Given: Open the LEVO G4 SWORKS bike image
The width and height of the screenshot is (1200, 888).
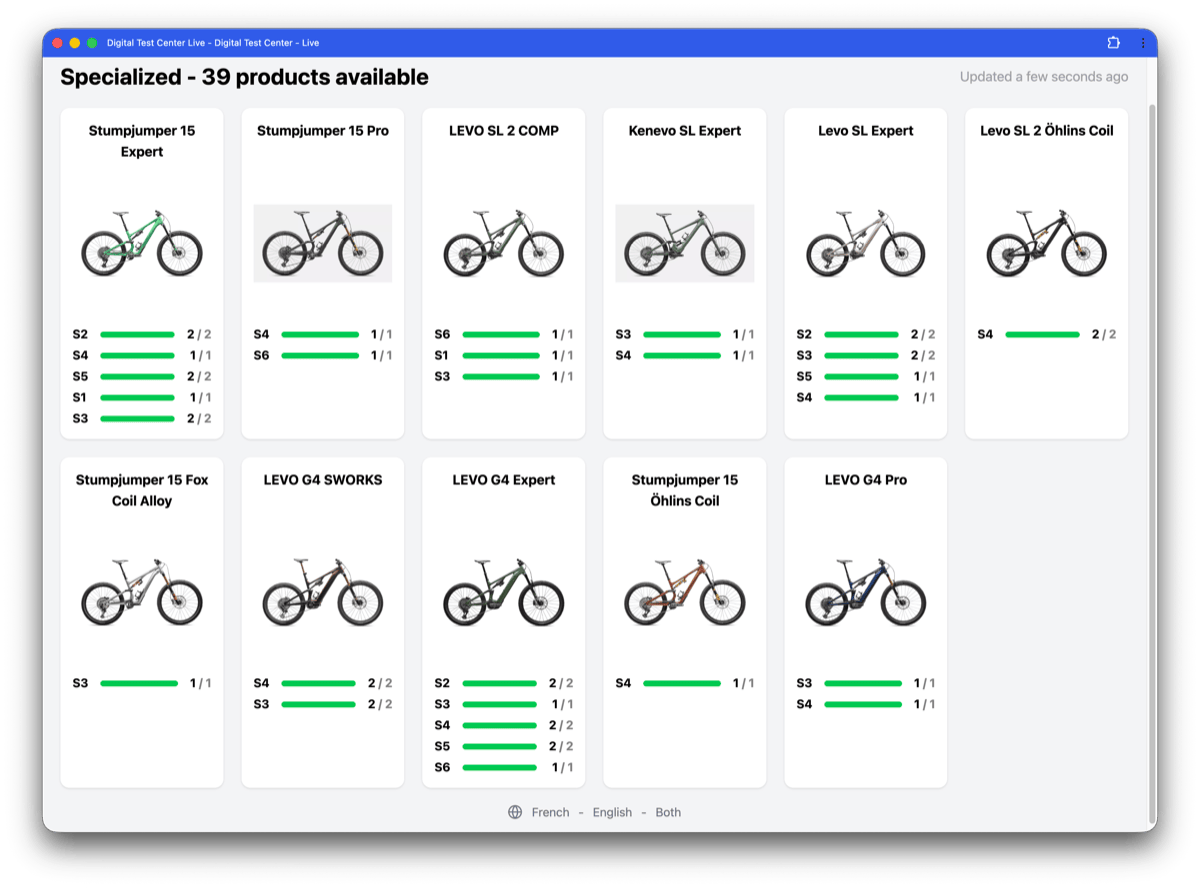Looking at the screenshot, I should [x=323, y=592].
